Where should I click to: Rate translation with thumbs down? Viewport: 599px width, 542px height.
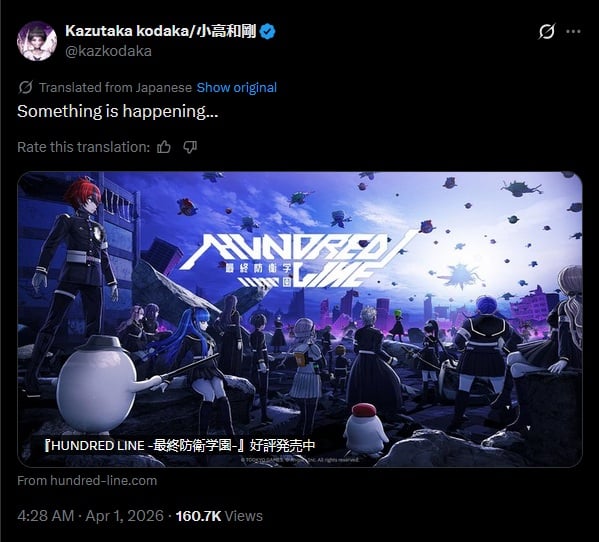[x=190, y=147]
